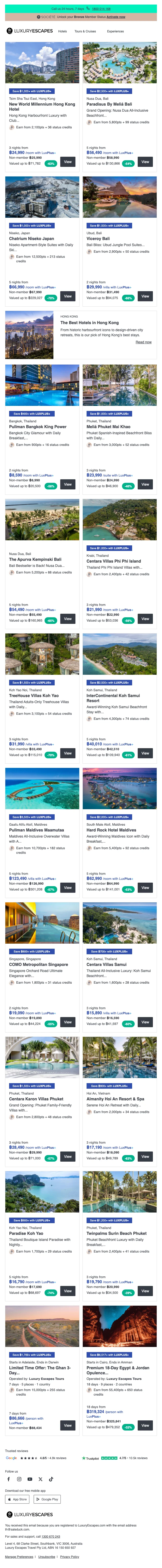162x1568 pixels.
Task: Open the Facebook icon in footer
Action: [x=9, y=1479]
